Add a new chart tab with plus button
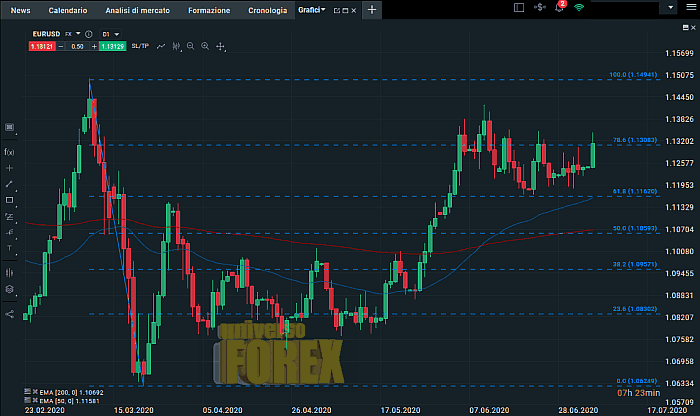Image resolution: width=700 pixels, height=416 pixels. click(372, 9)
